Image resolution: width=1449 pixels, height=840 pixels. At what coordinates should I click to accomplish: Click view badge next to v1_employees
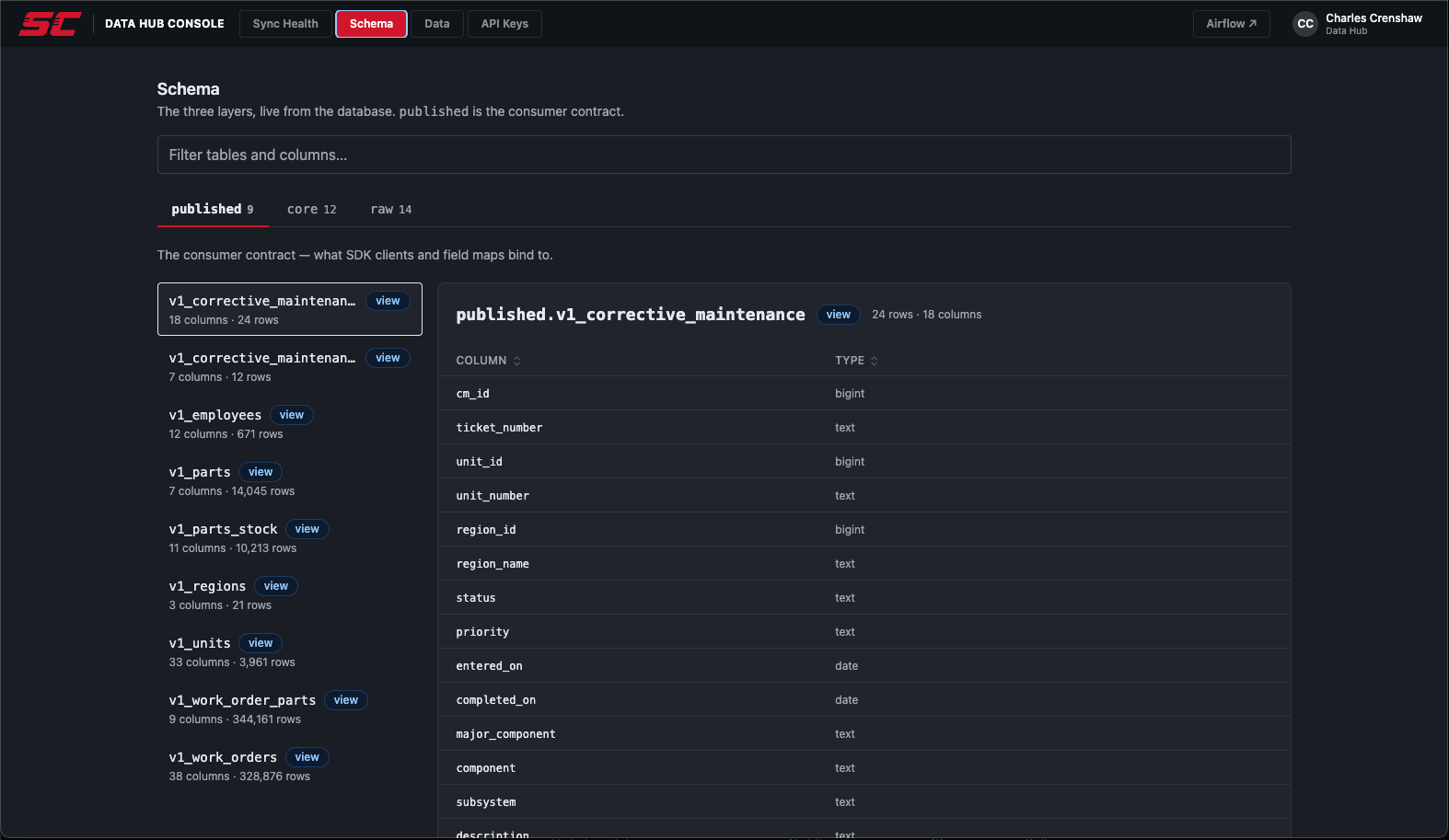point(292,415)
